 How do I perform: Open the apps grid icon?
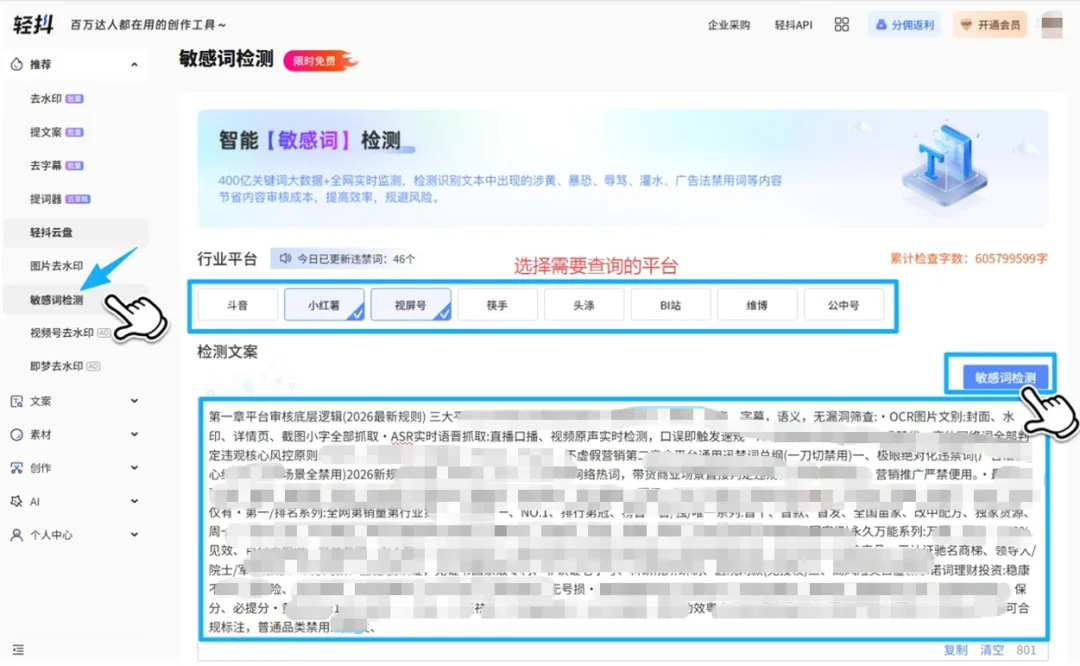pos(842,25)
